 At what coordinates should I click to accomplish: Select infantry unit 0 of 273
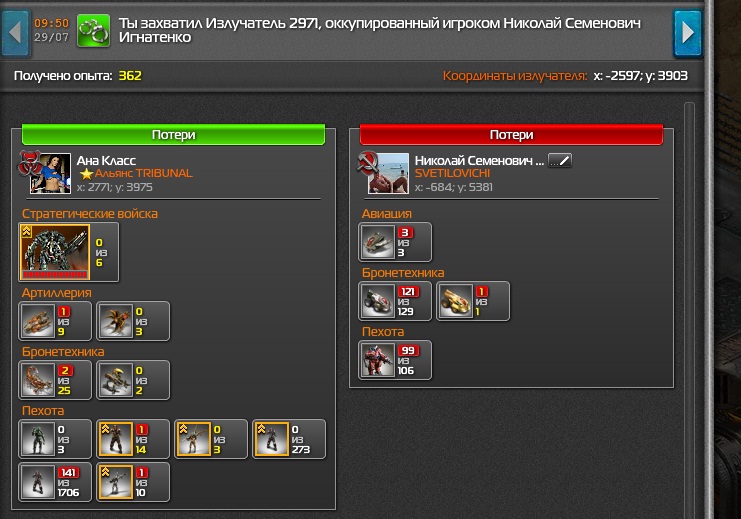(289, 439)
